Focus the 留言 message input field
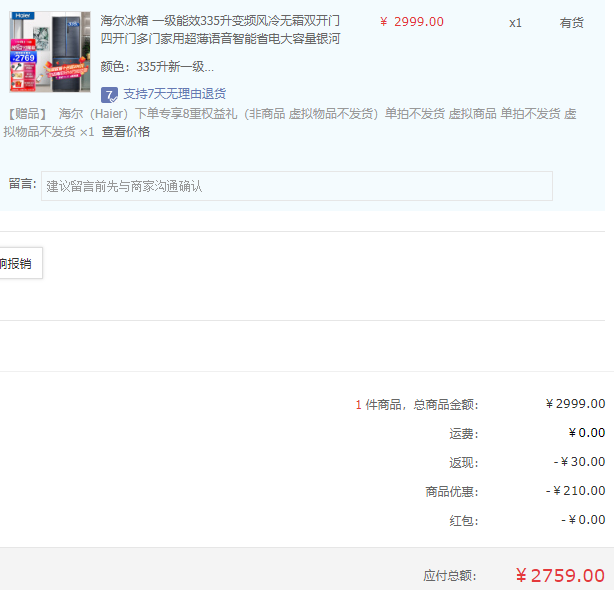The width and height of the screenshot is (614, 590). pos(297,186)
